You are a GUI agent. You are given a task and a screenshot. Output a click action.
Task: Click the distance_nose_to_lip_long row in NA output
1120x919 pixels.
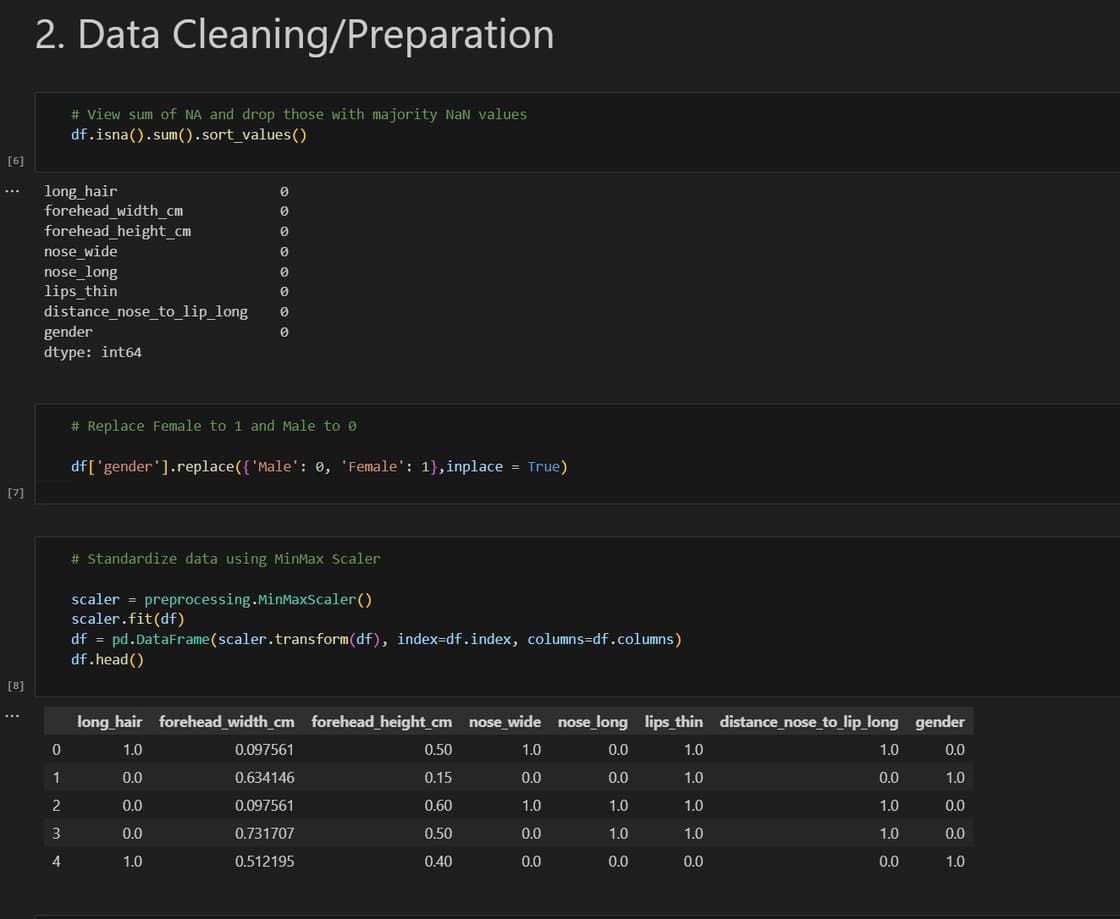point(166,312)
